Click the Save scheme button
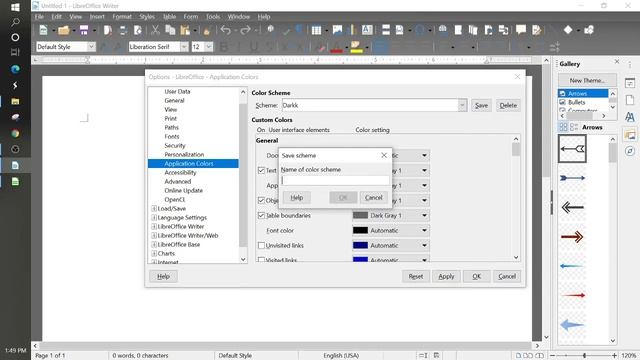The image size is (640, 360). point(481,105)
